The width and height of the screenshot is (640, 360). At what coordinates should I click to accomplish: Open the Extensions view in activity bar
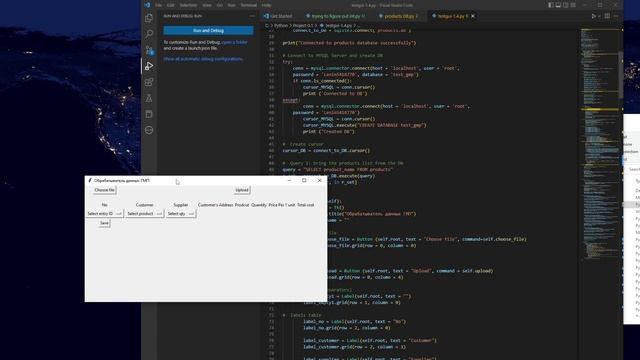click(x=149, y=82)
